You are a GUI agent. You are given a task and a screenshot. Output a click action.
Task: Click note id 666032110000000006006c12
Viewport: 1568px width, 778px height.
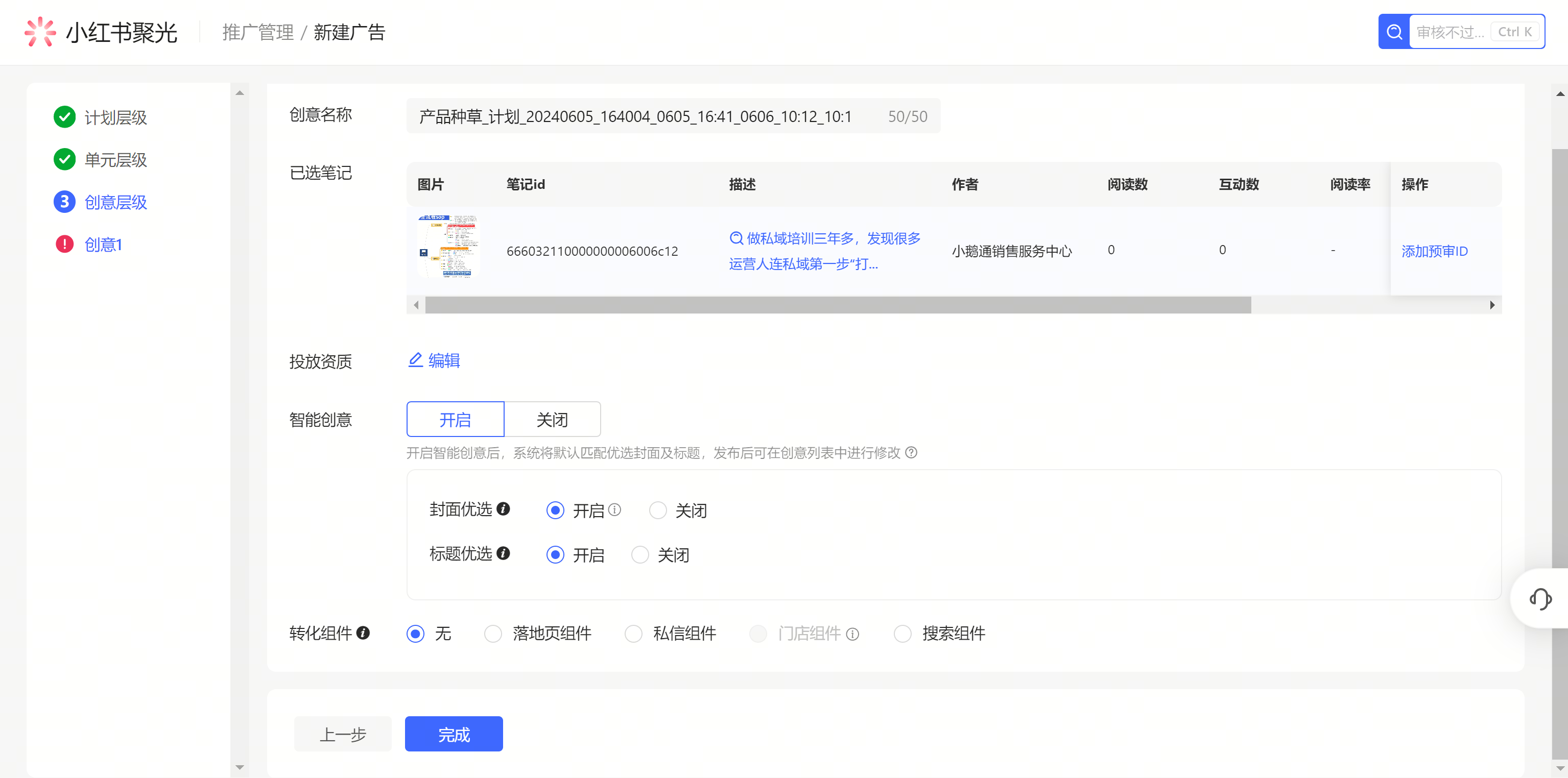click(x=592, y=251)
